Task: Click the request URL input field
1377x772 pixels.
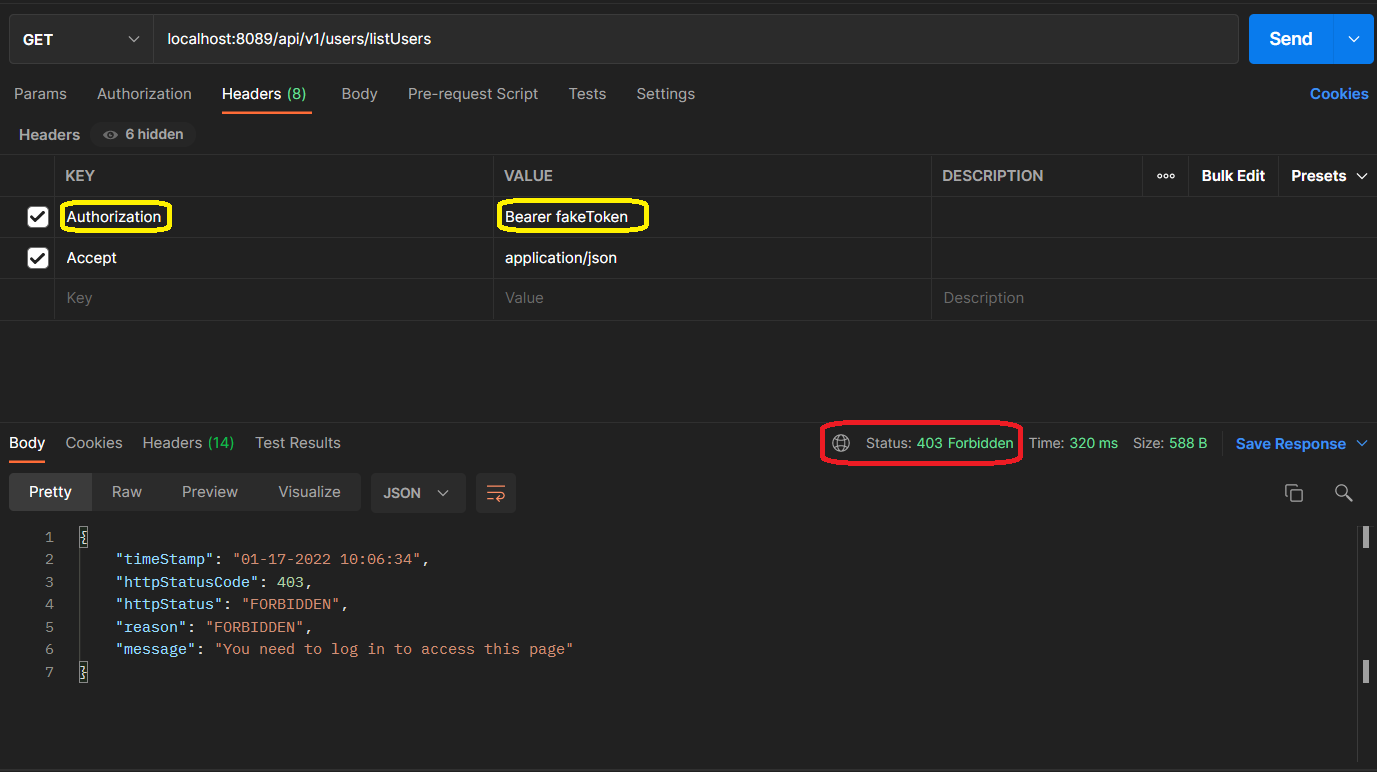Action: click(x=690, y=39)
